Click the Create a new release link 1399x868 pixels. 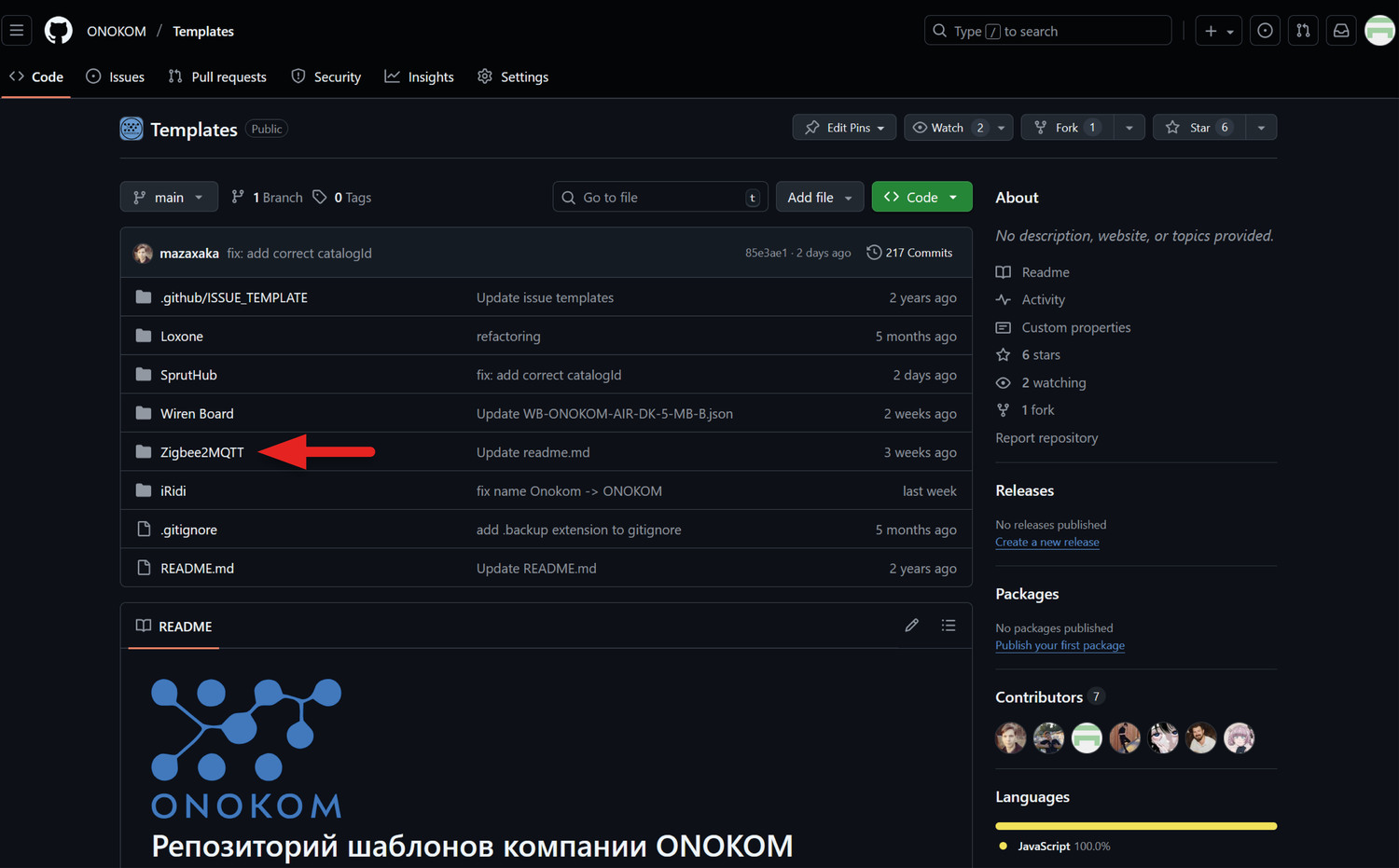(x=1046, y=542)
